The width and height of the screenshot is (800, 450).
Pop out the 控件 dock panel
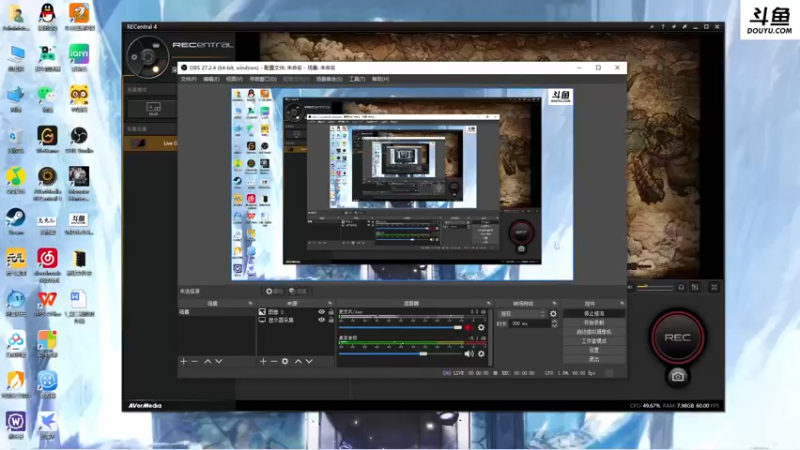[x=621, y=303]
